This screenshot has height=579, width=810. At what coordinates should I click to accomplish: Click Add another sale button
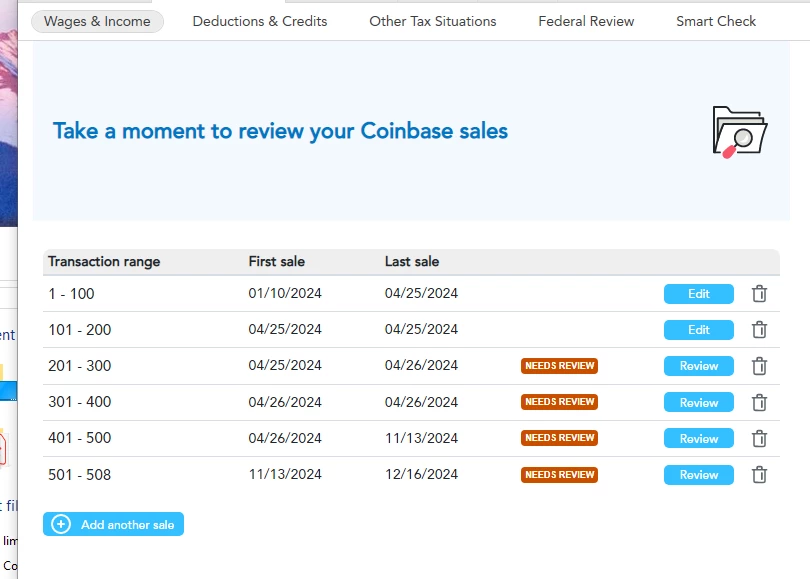click(113, 524)
